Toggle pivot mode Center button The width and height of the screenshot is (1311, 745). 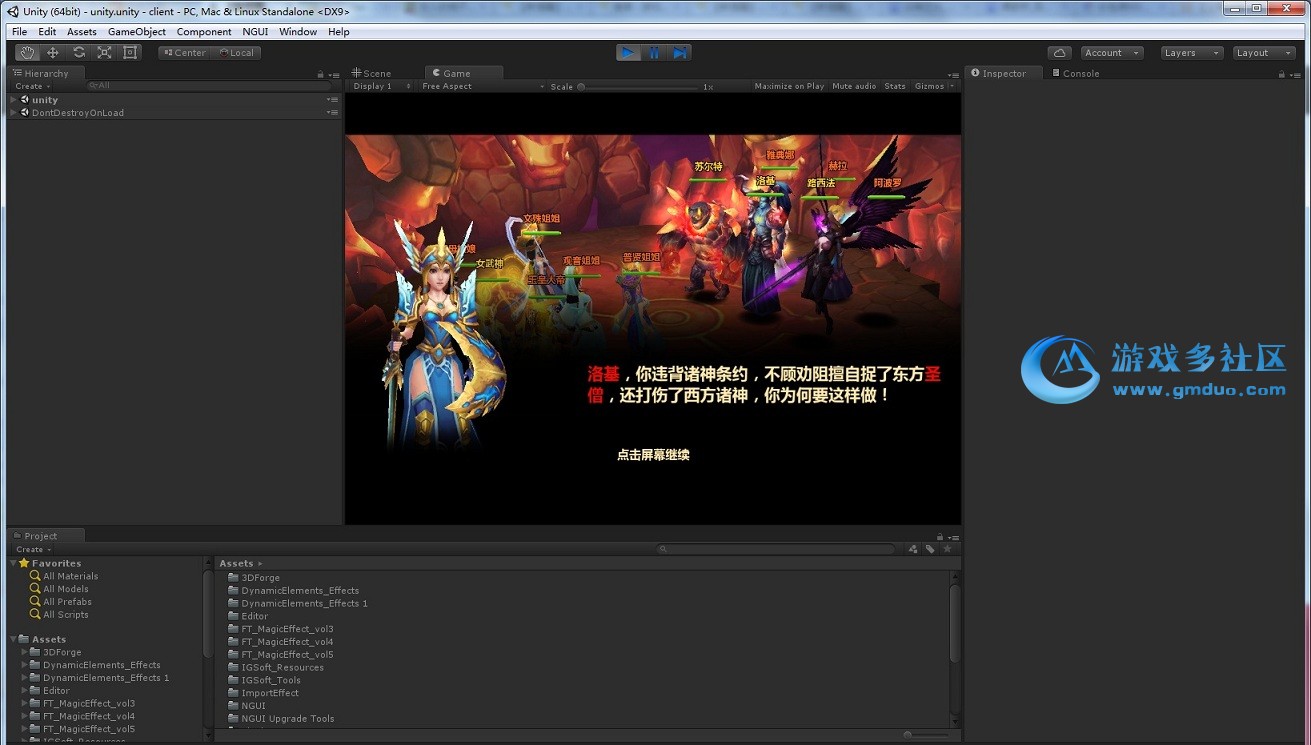(x=184, y=53)
